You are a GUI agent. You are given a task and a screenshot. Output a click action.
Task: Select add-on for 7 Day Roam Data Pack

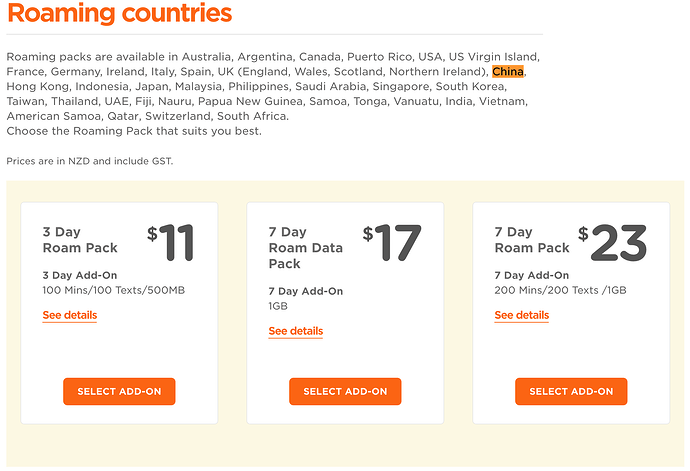pos(345,391)
